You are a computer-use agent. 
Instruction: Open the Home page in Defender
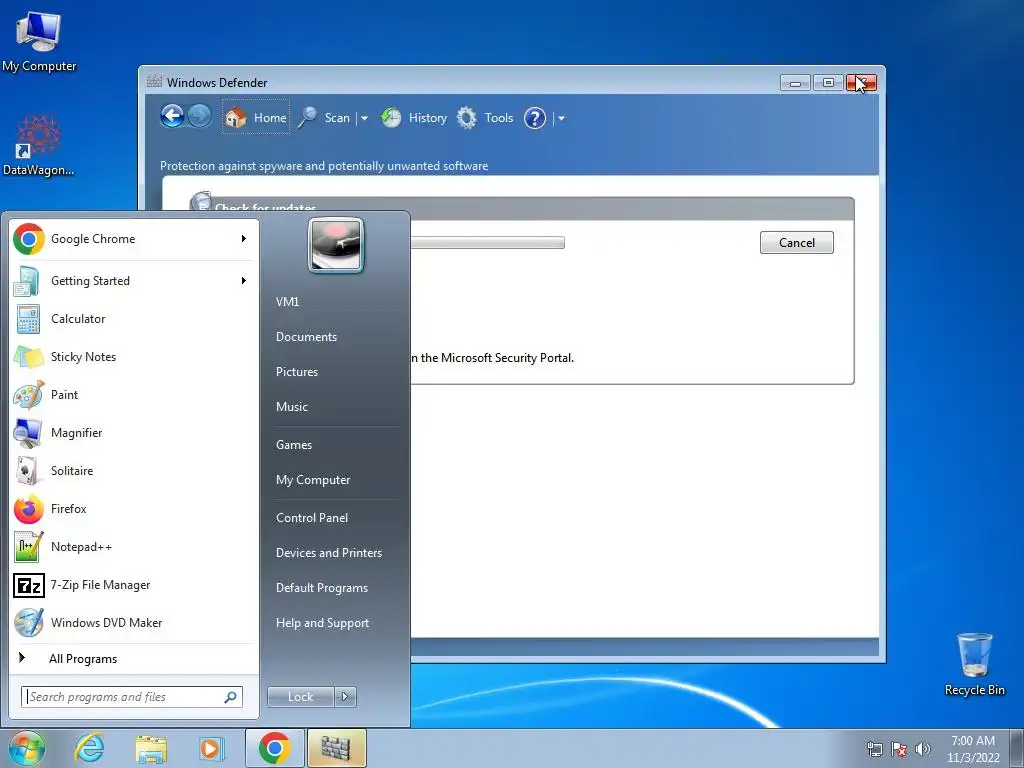(x=256, y=118)
